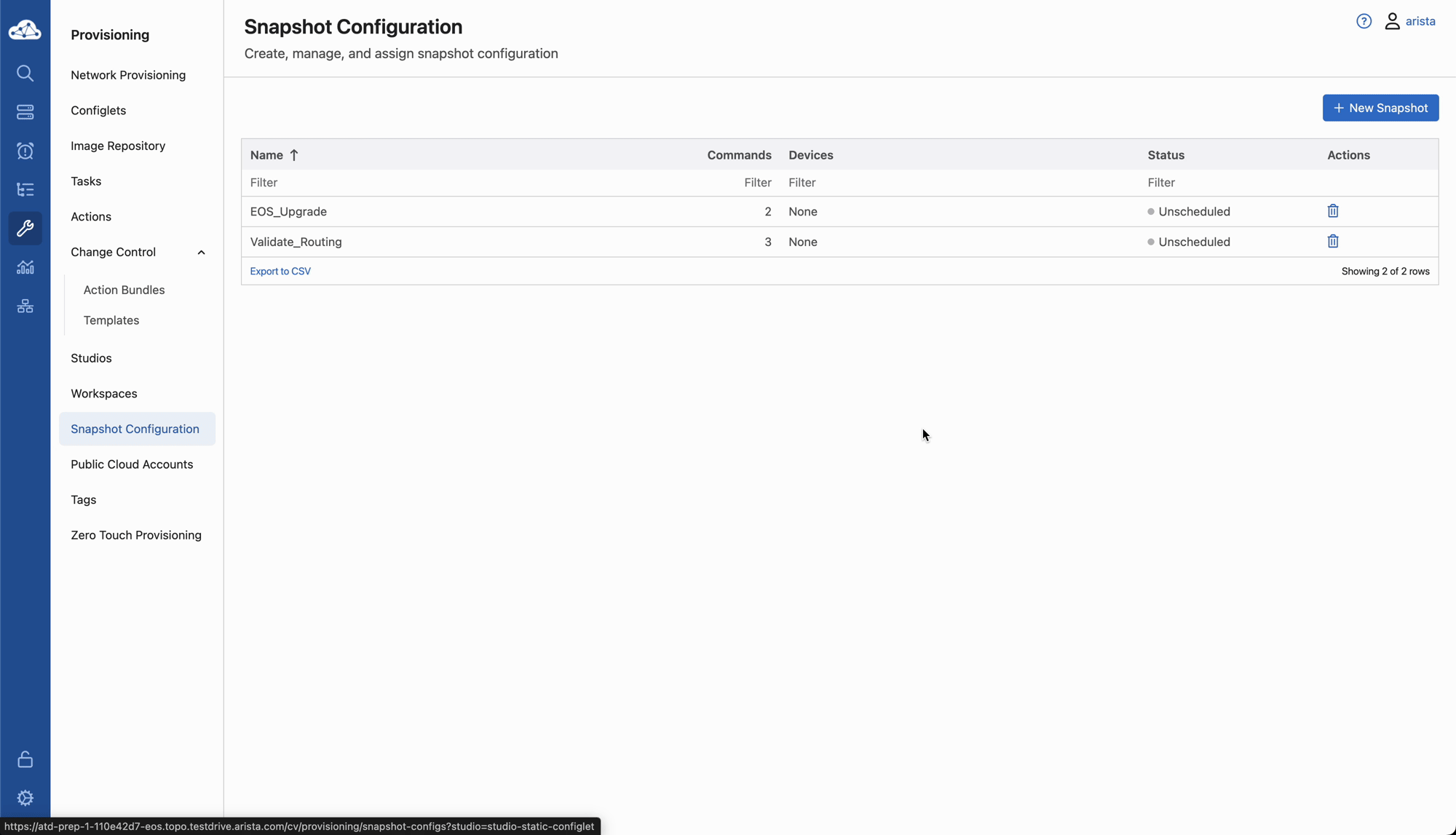Delete the EOS_Upgrade snapshot with trash icon
Screen dimensions: 1456x835
point(1332,211)
